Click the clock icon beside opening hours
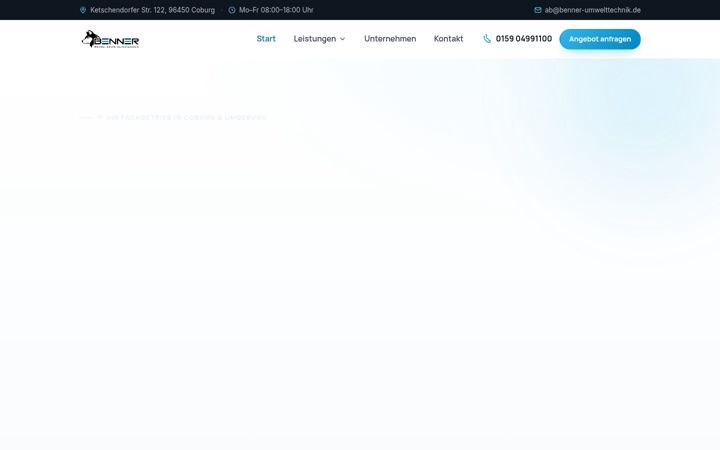 (x=232, y=10)
